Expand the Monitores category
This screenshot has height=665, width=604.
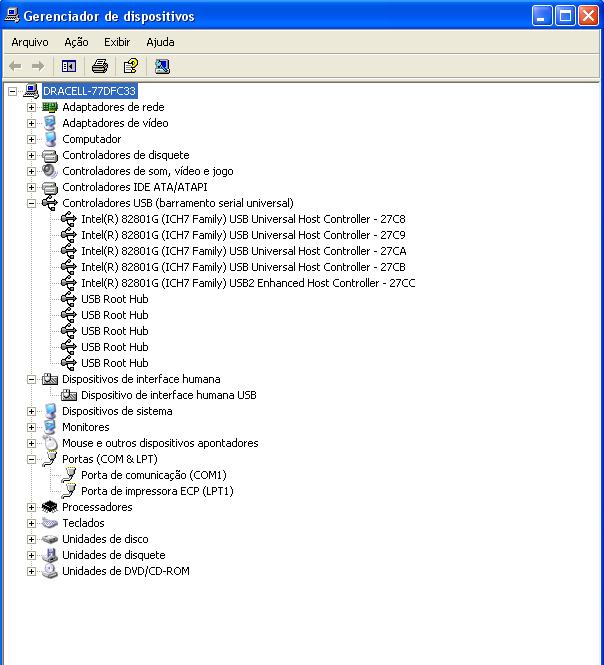(x=31, y=428)
